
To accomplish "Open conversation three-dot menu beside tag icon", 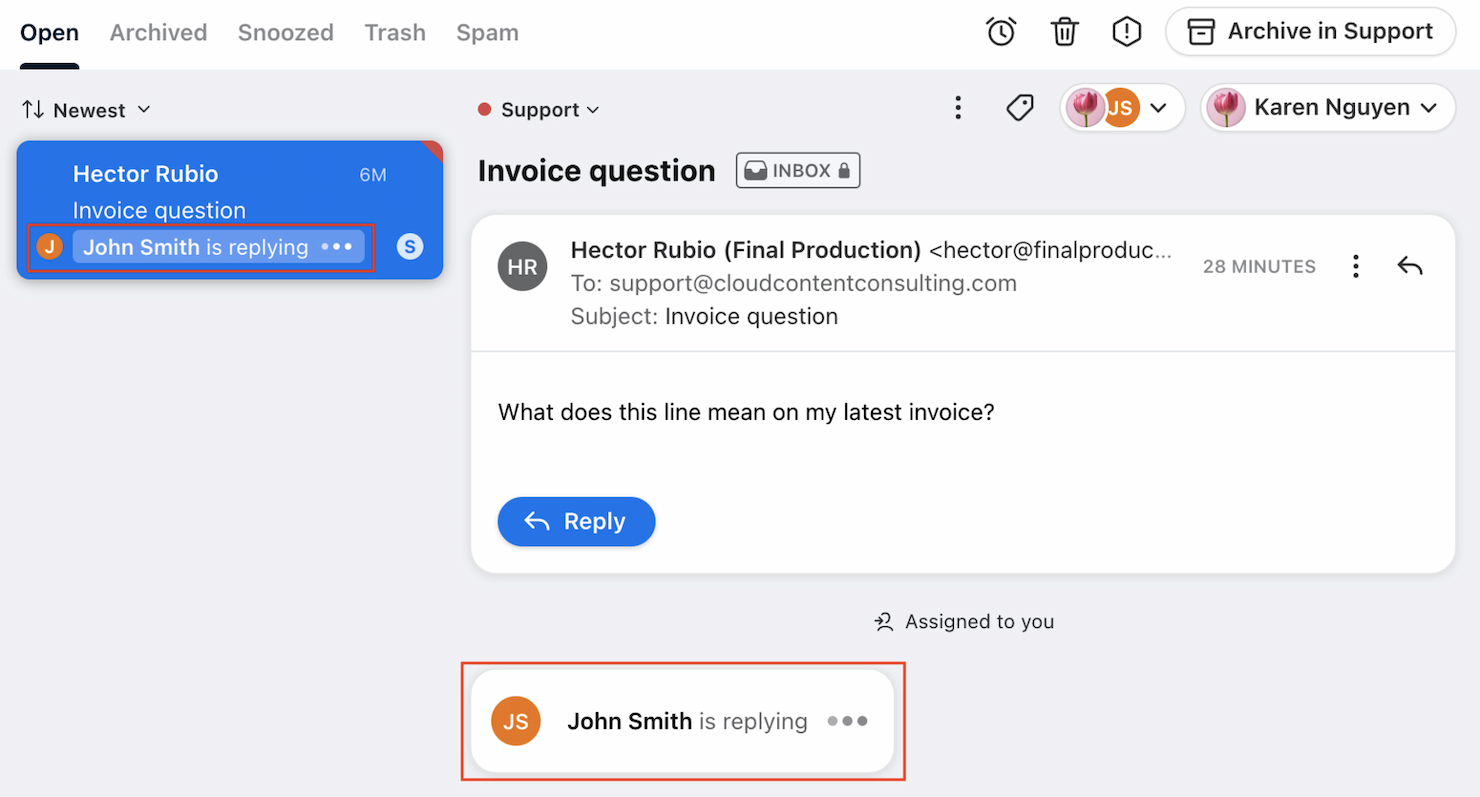I will tap(958, 108).
